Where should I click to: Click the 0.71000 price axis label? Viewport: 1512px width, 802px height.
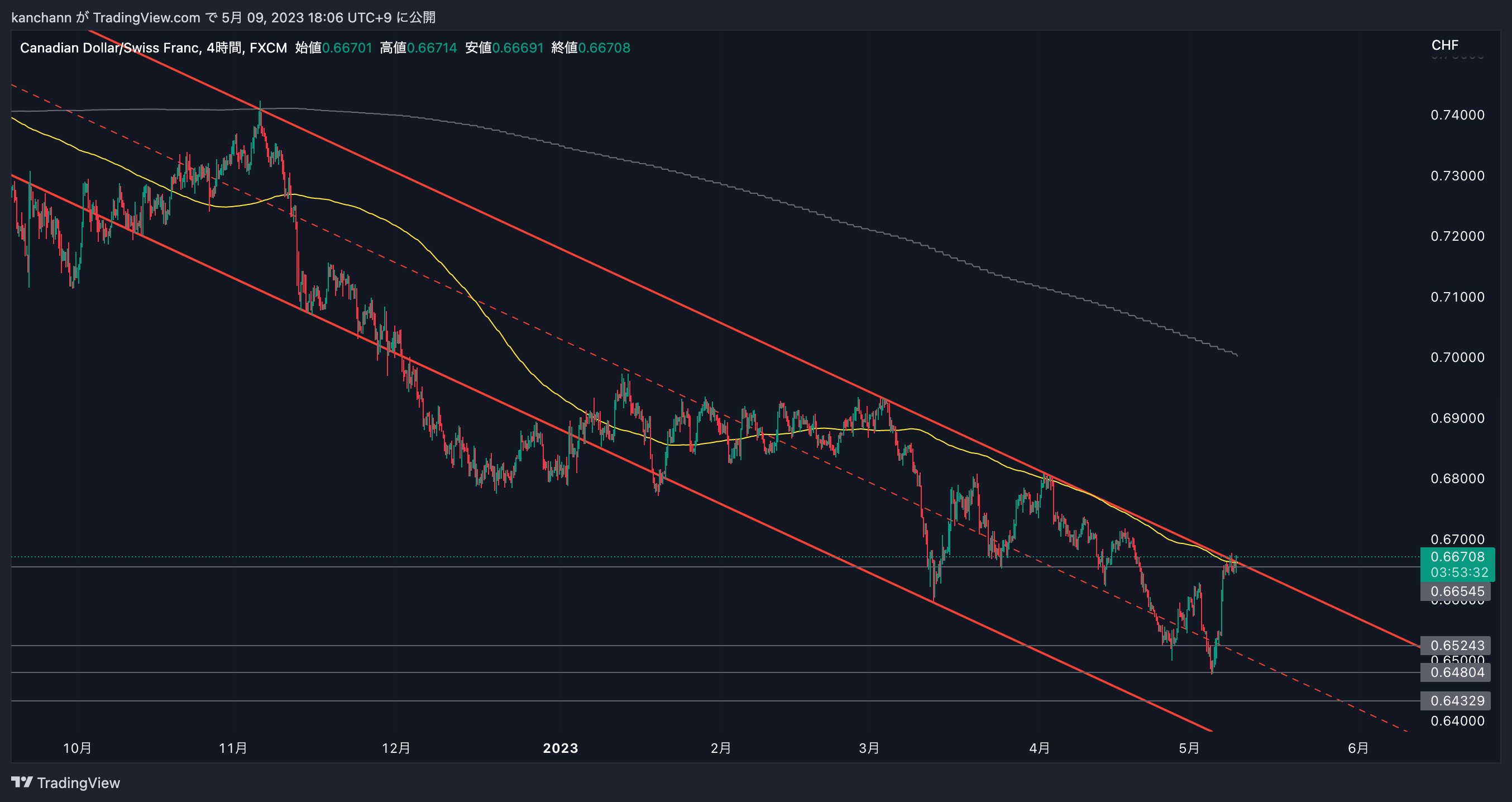1457,297
